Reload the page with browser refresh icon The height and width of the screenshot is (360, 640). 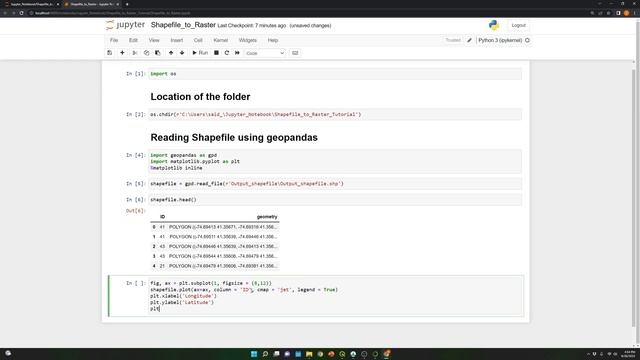click(22, 13)
